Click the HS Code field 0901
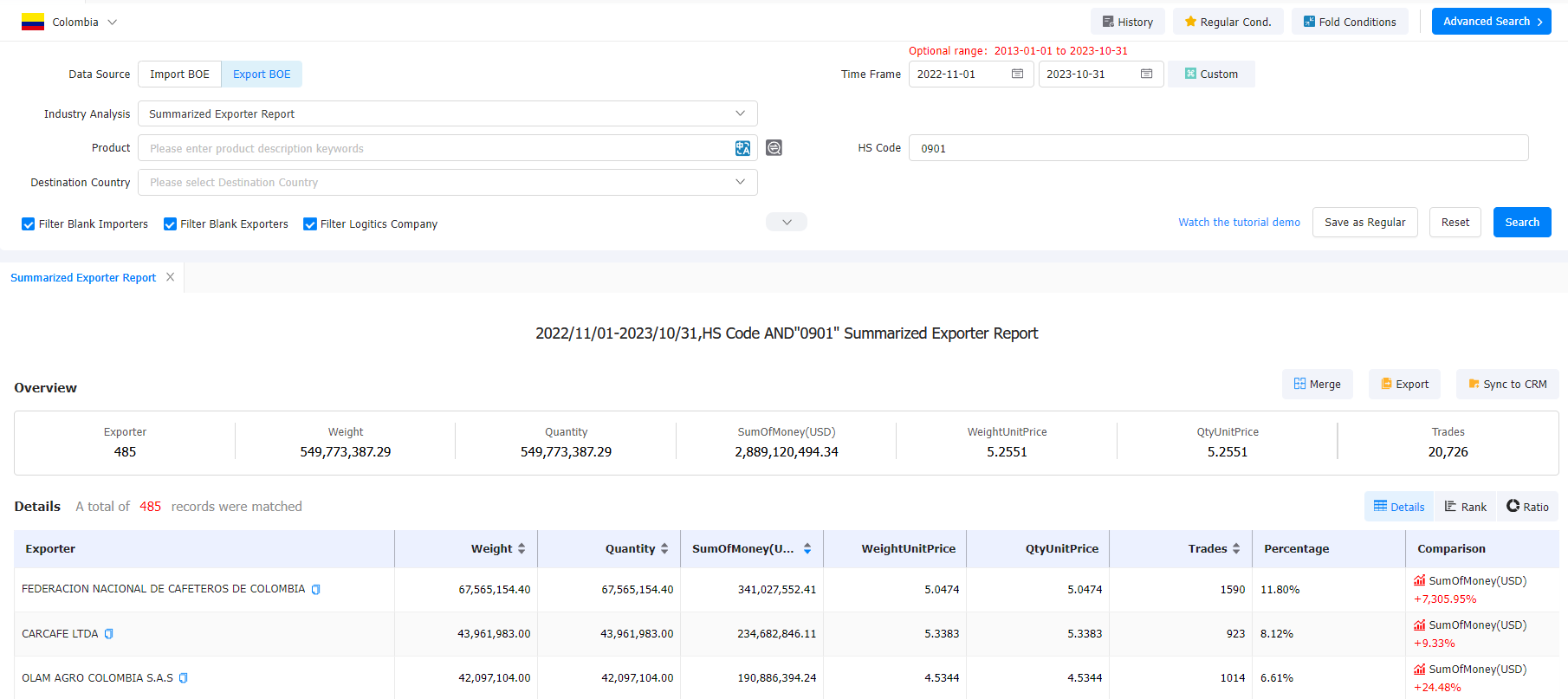Screen dimensions: 1568x699 pos(1218,148)
